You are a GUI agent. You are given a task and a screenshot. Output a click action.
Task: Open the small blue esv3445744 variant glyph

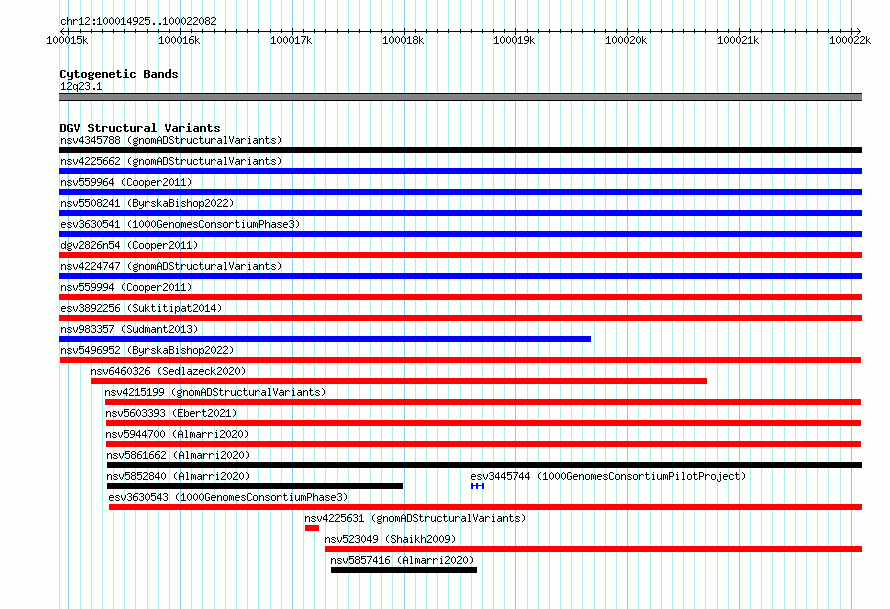[x=477, y=486]
